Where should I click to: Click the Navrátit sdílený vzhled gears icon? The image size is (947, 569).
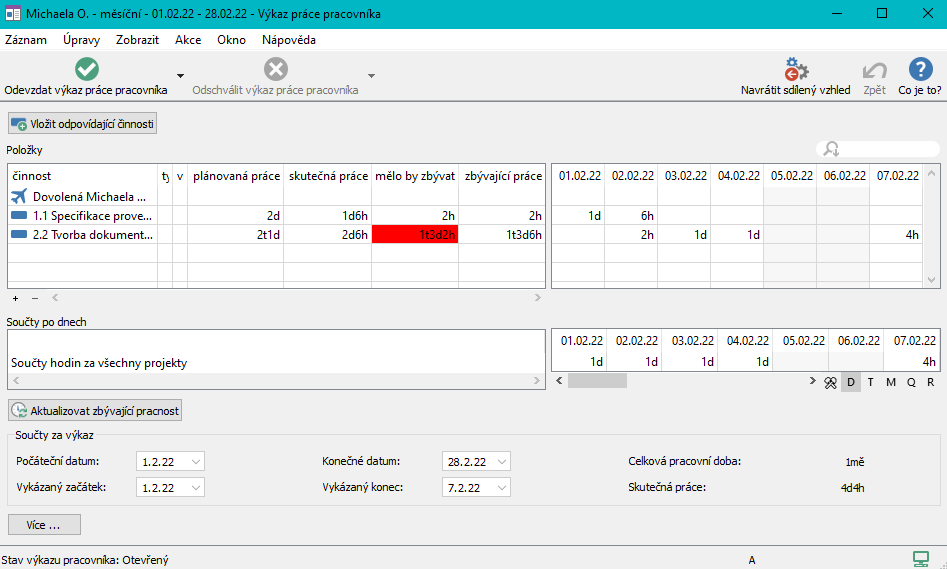pos(796,69)
